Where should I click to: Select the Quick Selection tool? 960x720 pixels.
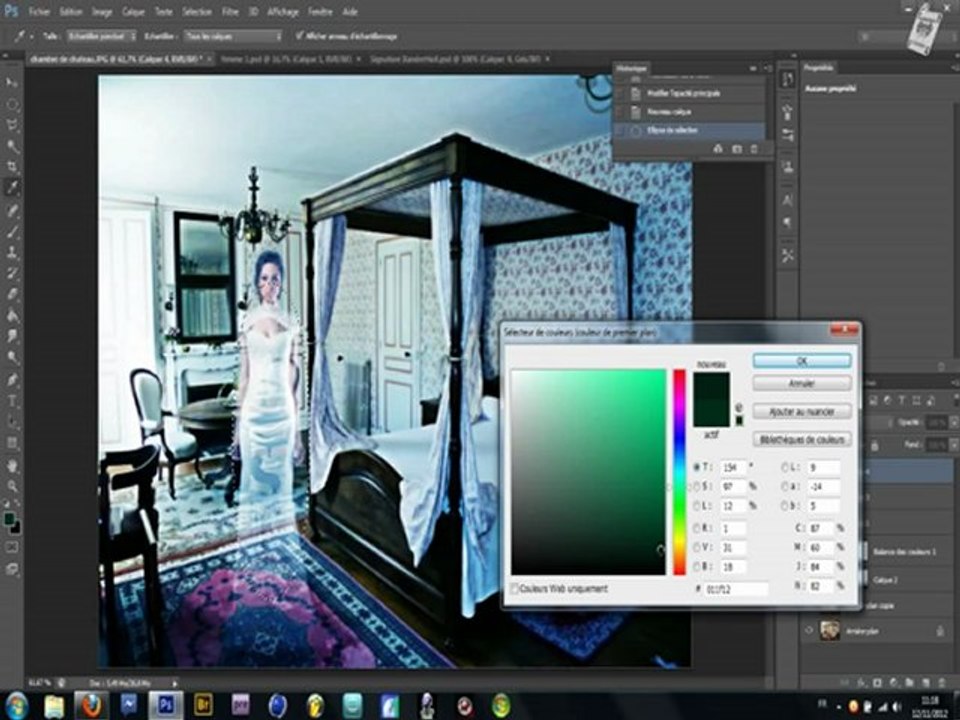tap(12, 146)
